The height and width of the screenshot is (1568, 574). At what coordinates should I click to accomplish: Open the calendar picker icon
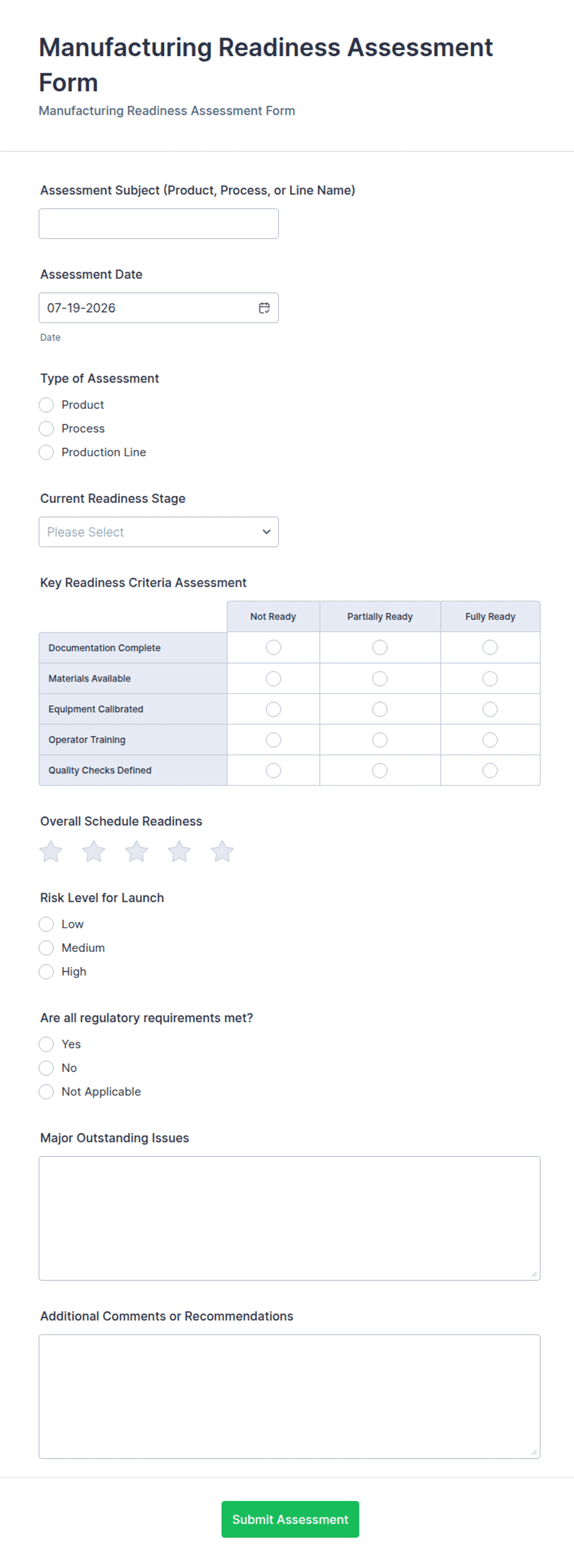(264, 308)
